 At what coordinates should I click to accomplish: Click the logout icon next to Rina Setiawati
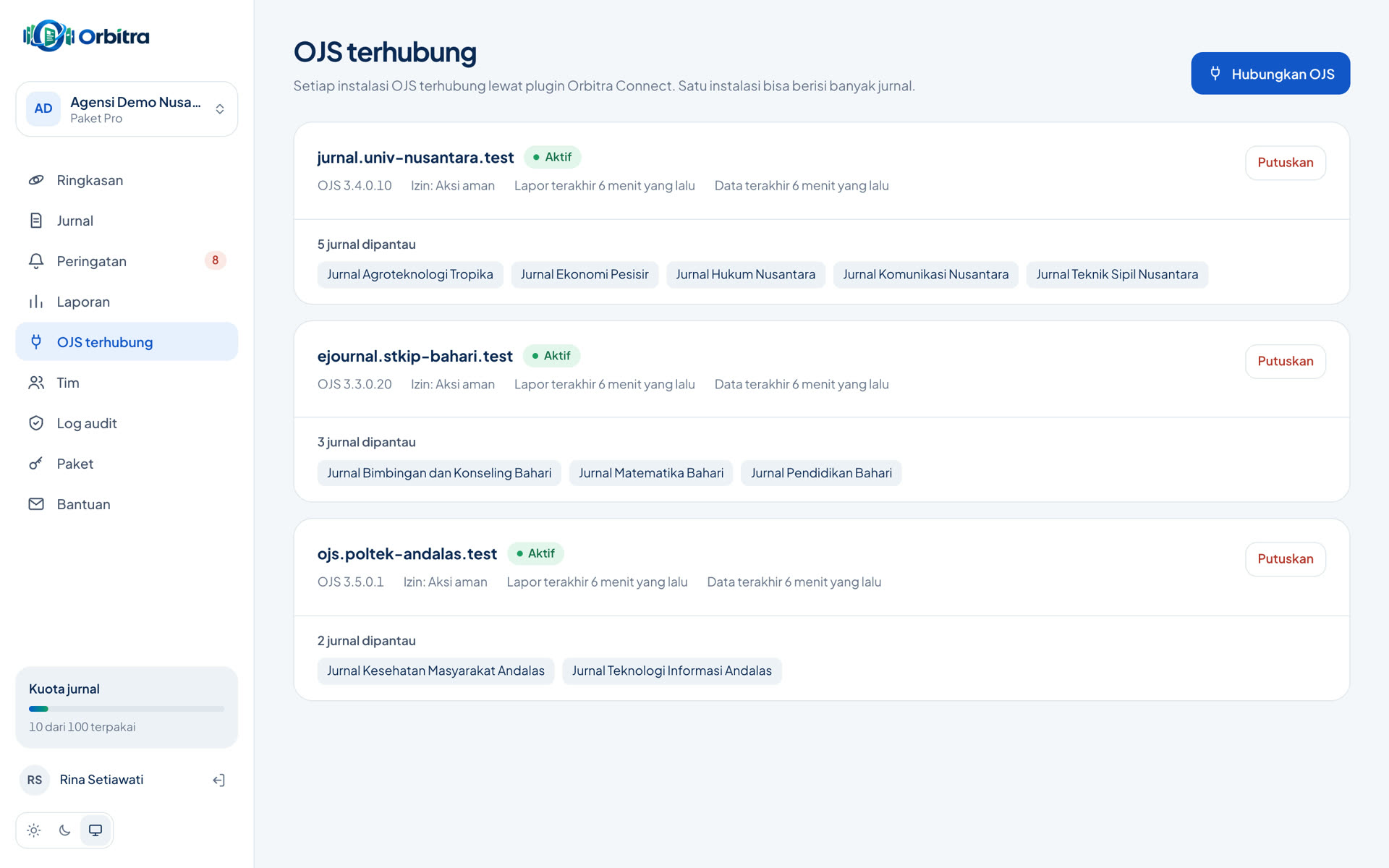coord(218,780)
